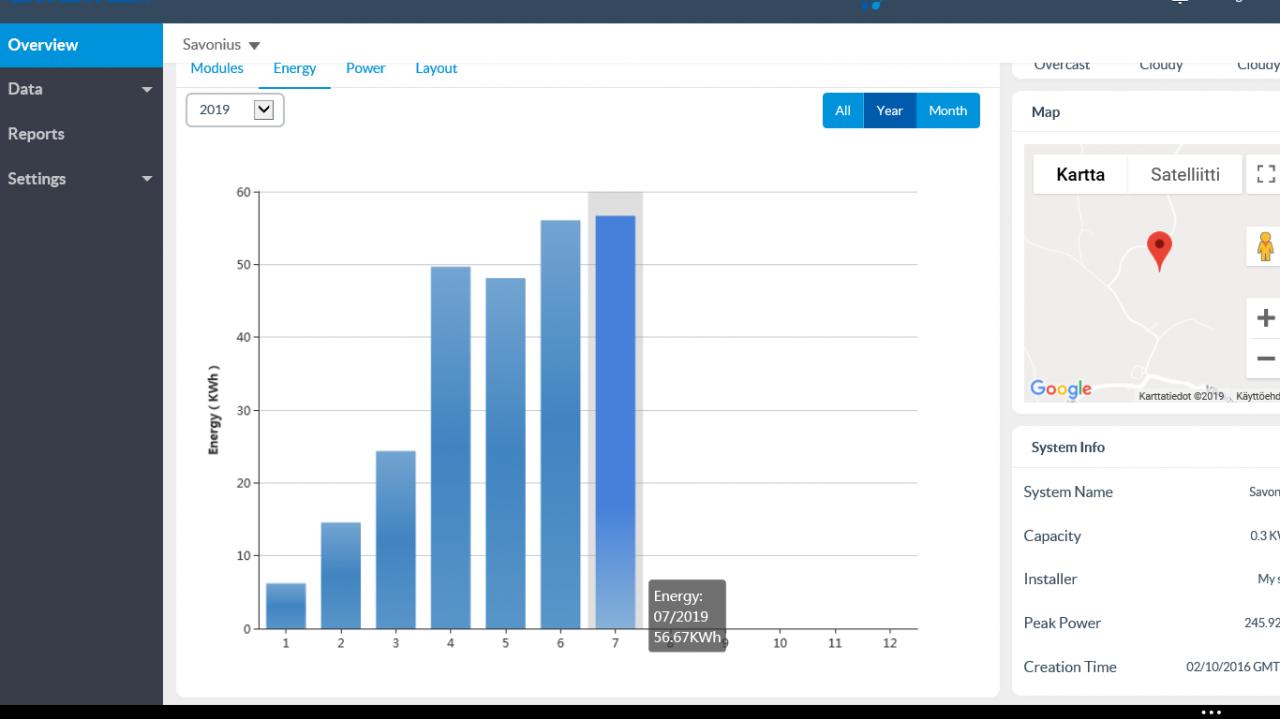
Task: Click the "56.67KWh" tooltip value
Action: [x=687, y=637]
